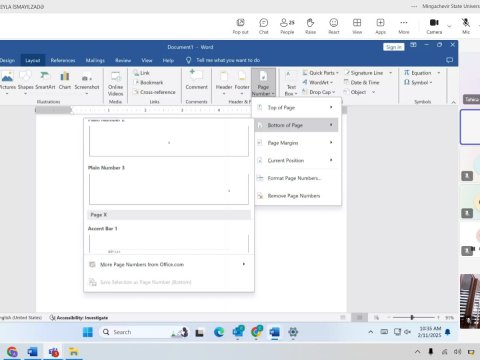
Task: Open the Mailings ribbon tab
Action: (x=95, y=60)
